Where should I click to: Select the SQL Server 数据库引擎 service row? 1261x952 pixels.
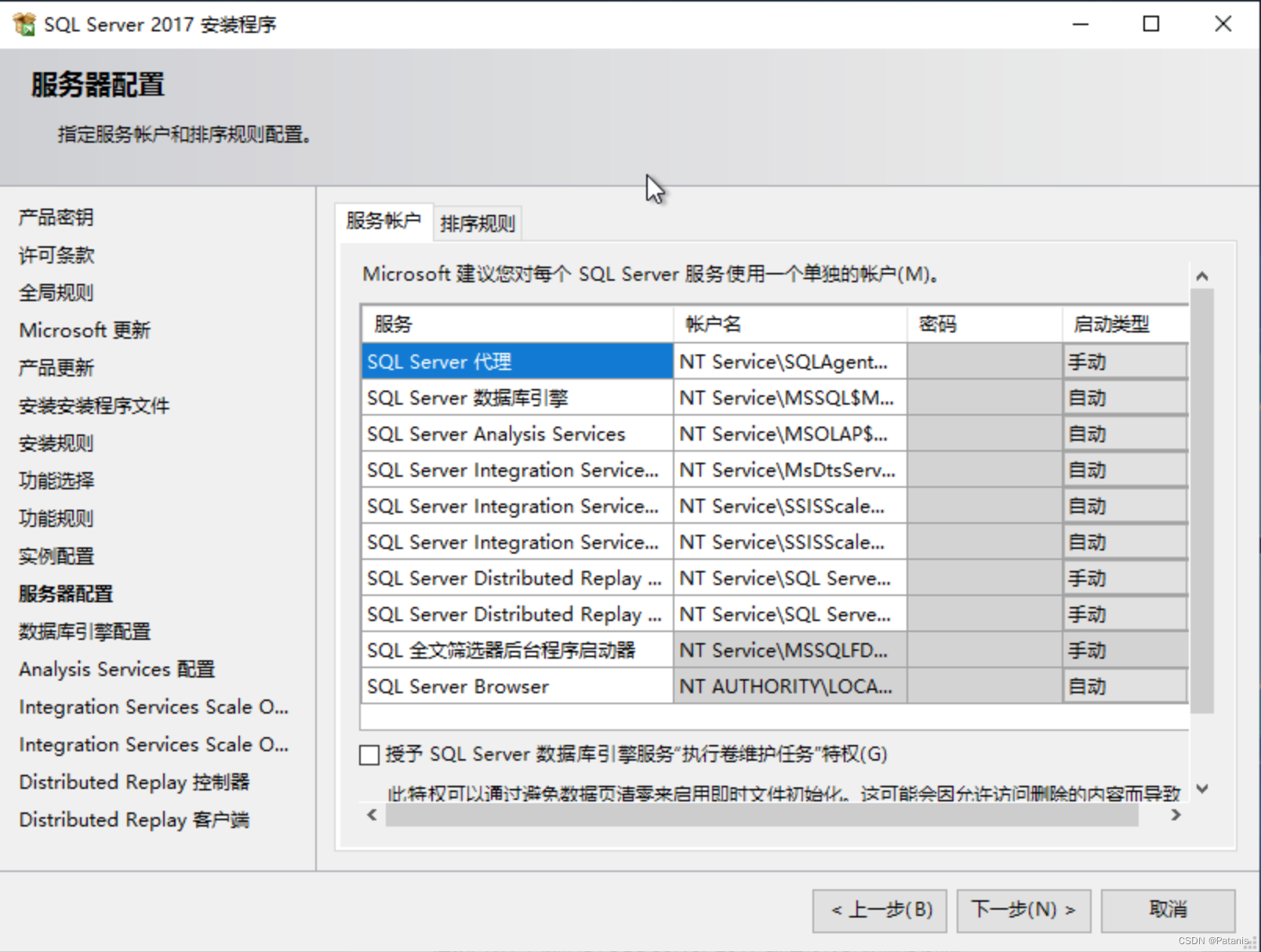[518, 398]
